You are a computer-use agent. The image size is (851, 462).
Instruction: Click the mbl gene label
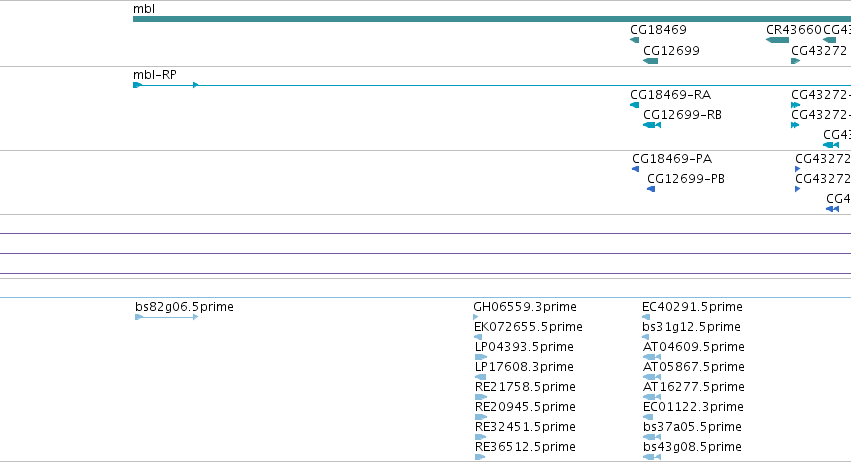click(144, 9)
